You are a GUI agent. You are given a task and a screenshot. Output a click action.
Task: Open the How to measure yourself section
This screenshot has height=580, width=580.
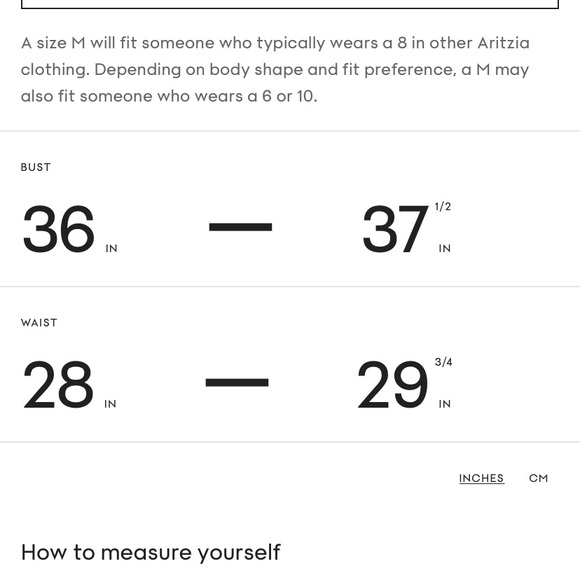[x=151, y=553]
